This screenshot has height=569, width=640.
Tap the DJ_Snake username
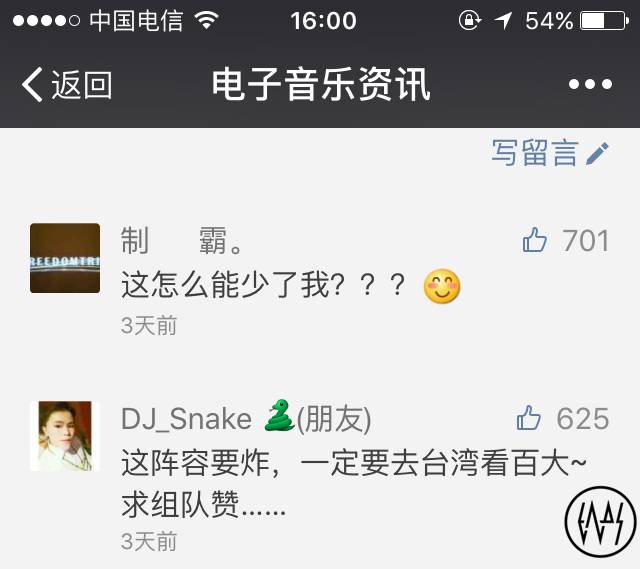point(187,419)
